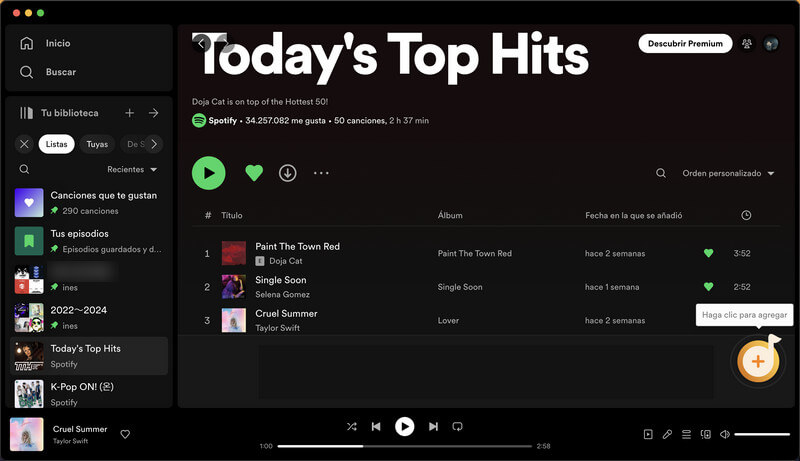Open the Recientes sort dropdown

tap(132, 169)
